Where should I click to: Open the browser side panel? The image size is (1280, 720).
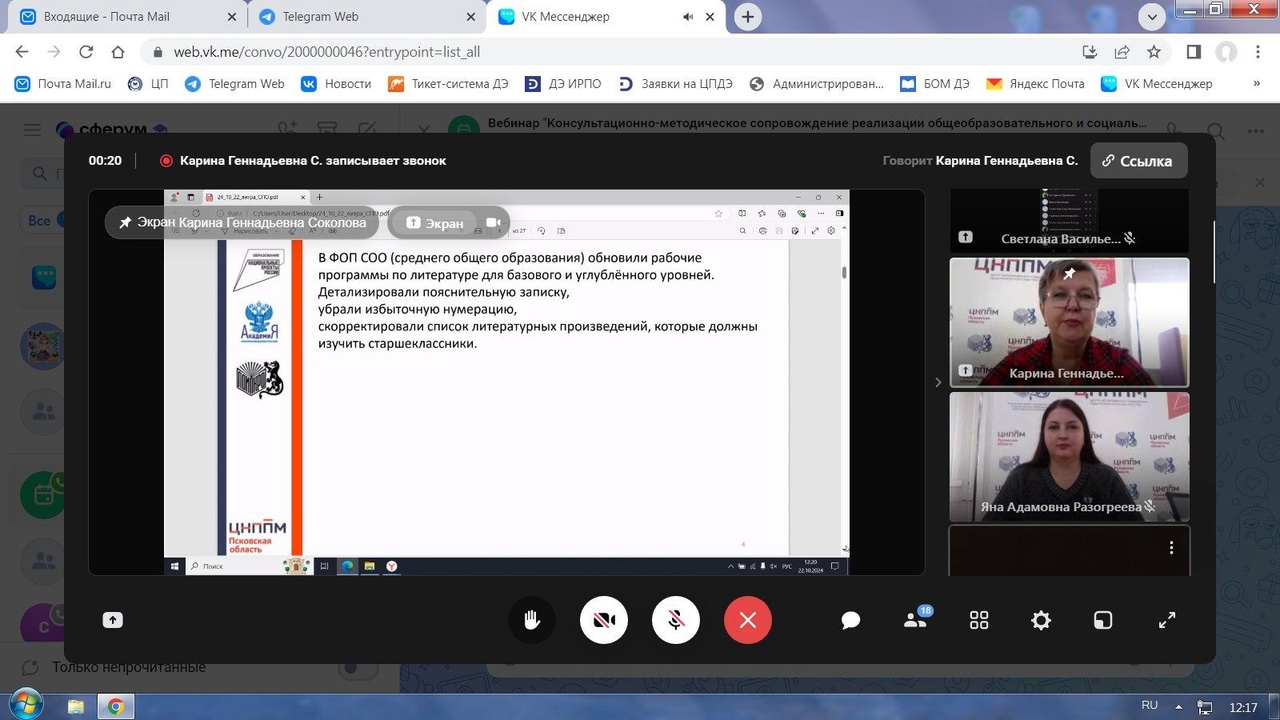click(1194, 52)
